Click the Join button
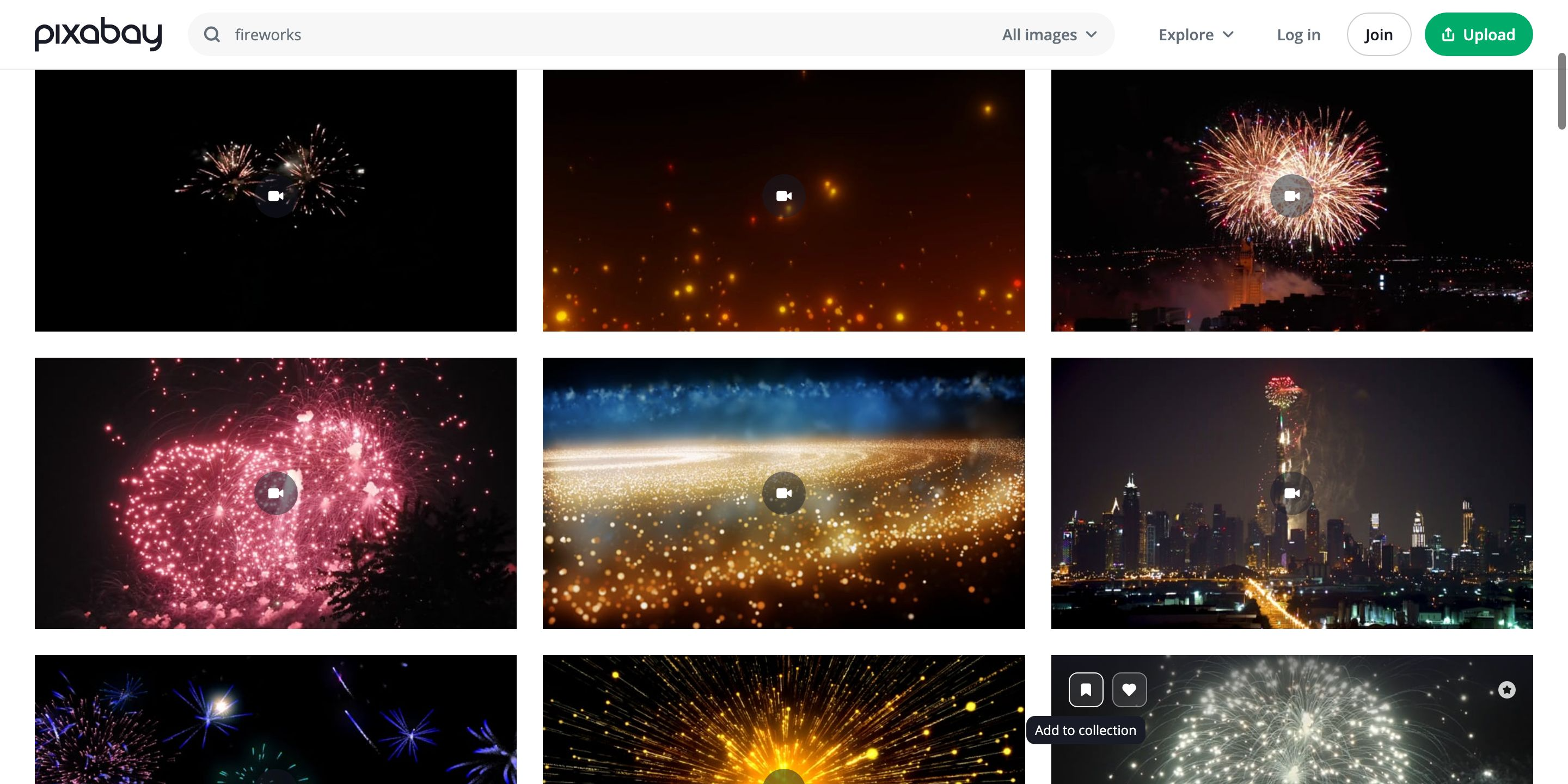 tap(1379, 35)
